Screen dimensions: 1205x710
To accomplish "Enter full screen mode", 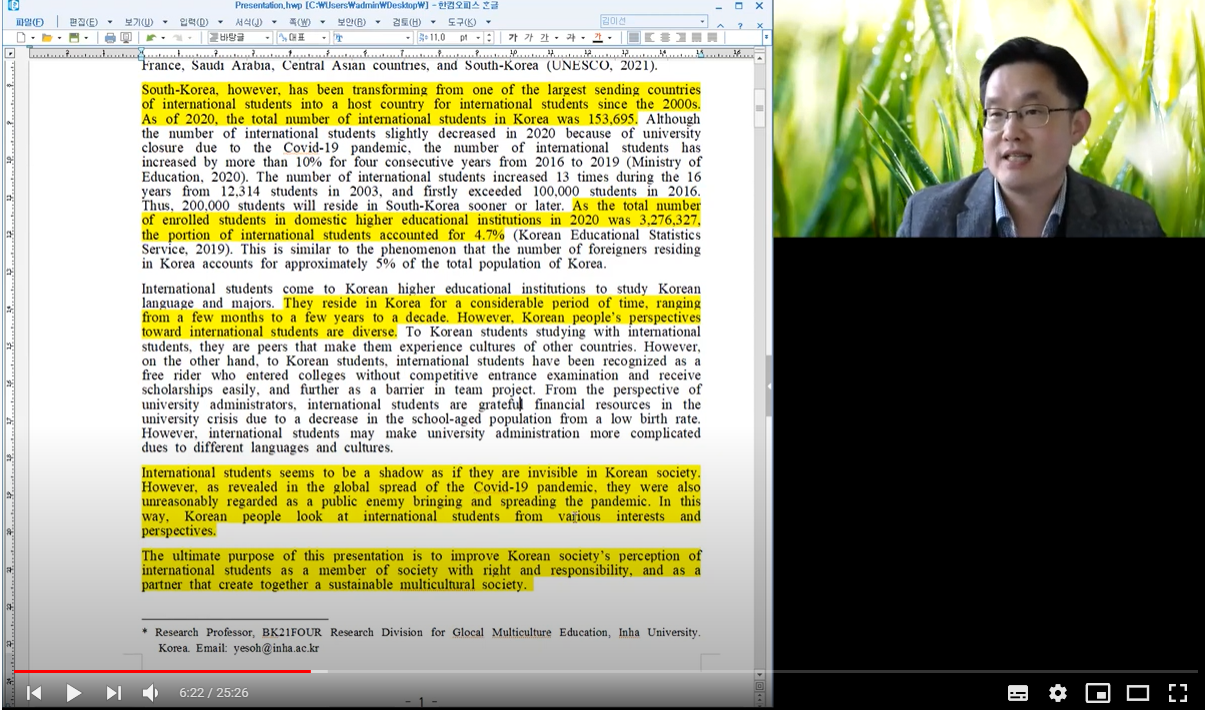I will coord(1178,692).
